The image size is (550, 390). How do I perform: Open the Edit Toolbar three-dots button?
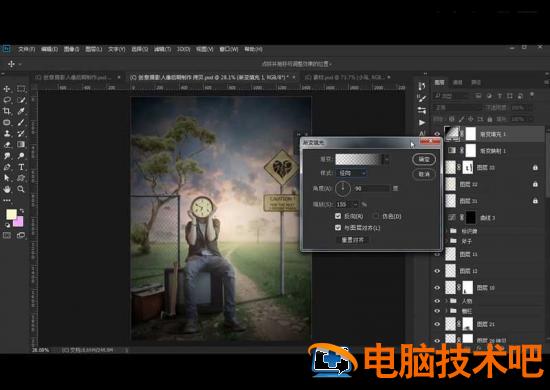pyautogui.click(x=7, y=201)
